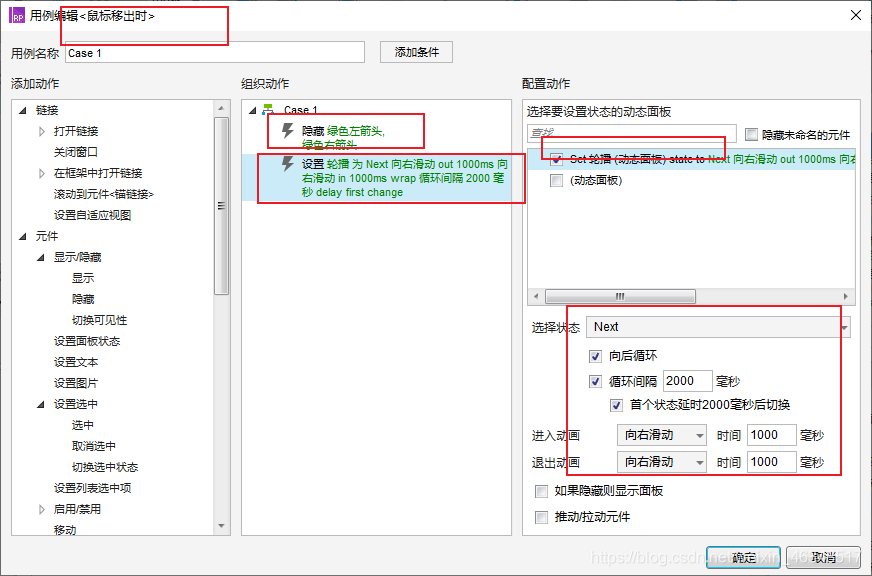Select the 取消选中 action
This screenshot has height=576, width=872.
[x=94, y=446]
